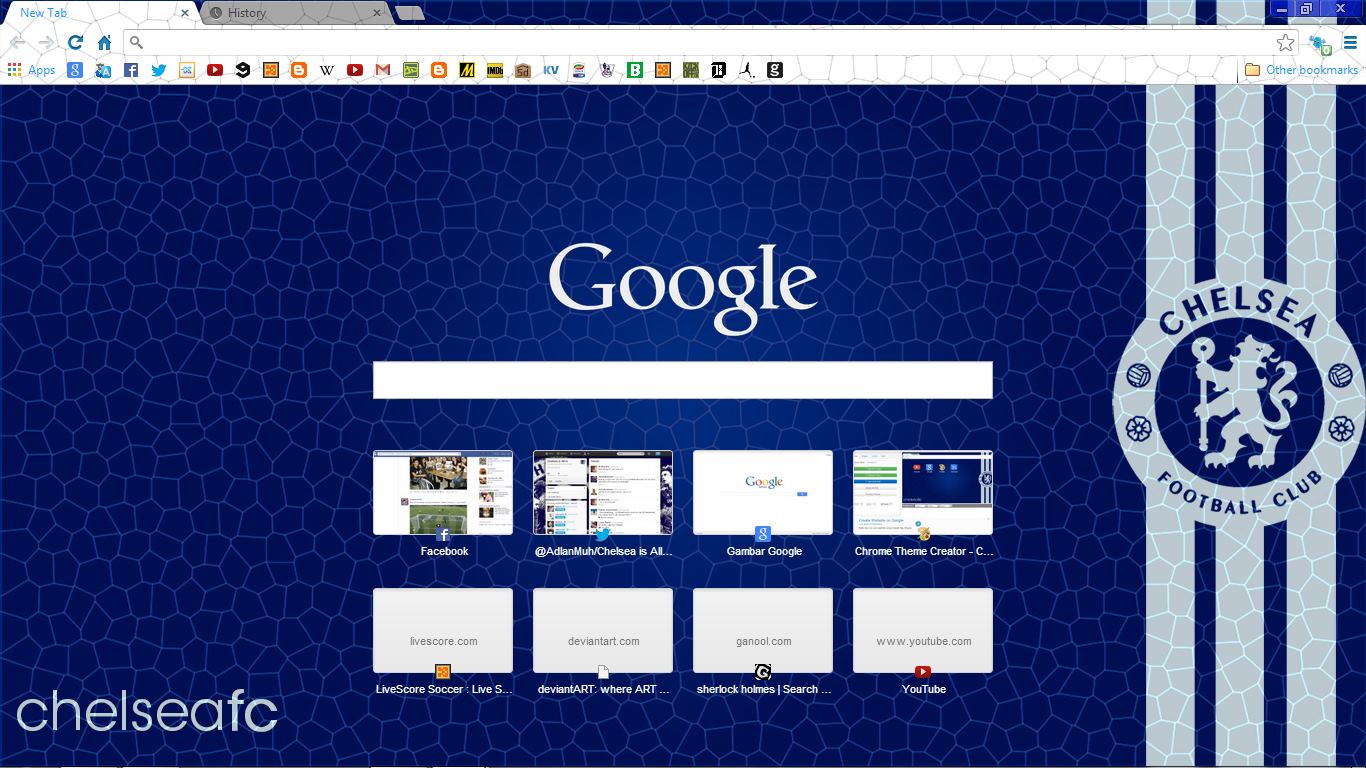
Task: Open the Other bookmarks folder
Action: (x=1301, y=70)
